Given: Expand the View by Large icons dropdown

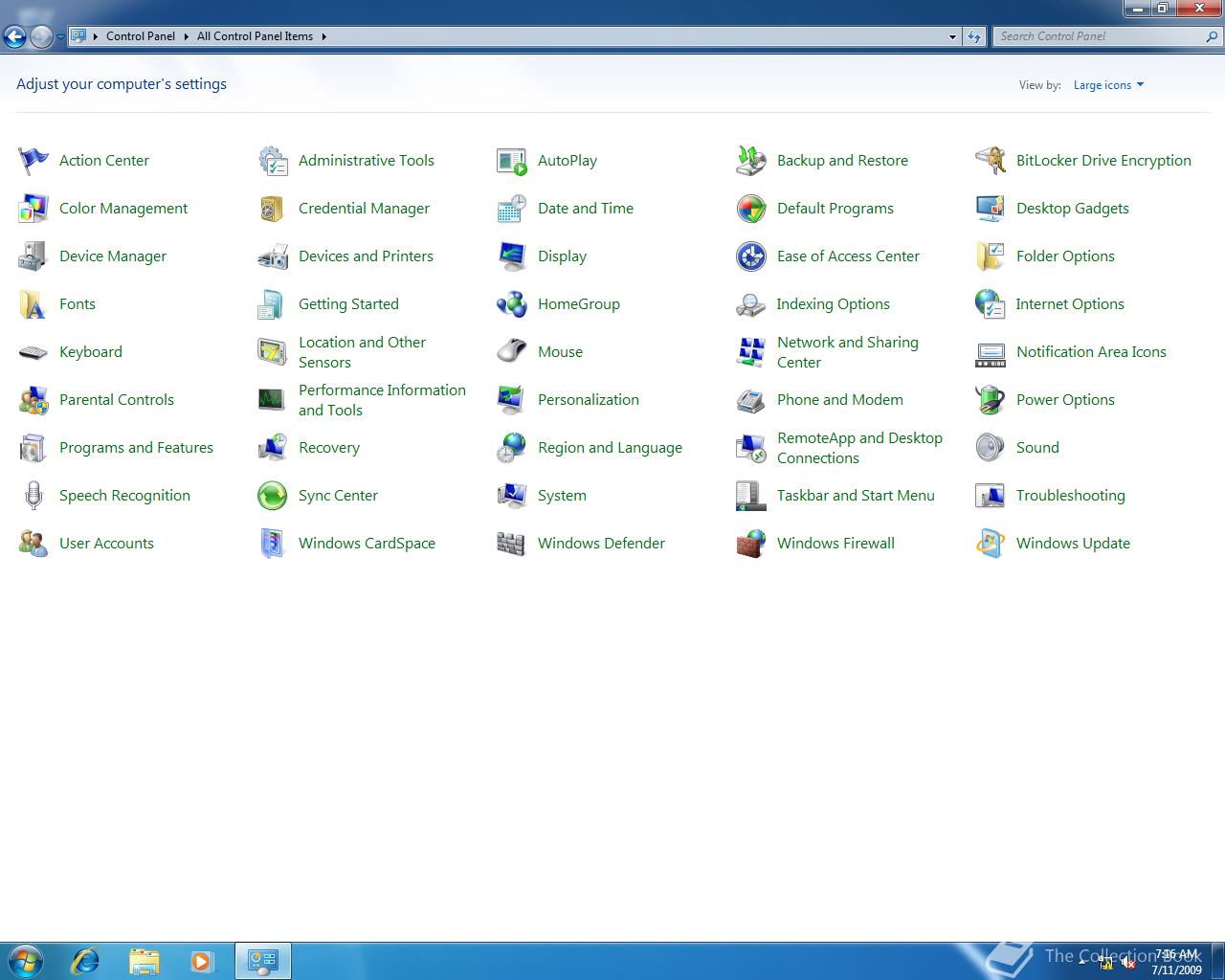Looking at the screenshot, I should pos(1108,85).
